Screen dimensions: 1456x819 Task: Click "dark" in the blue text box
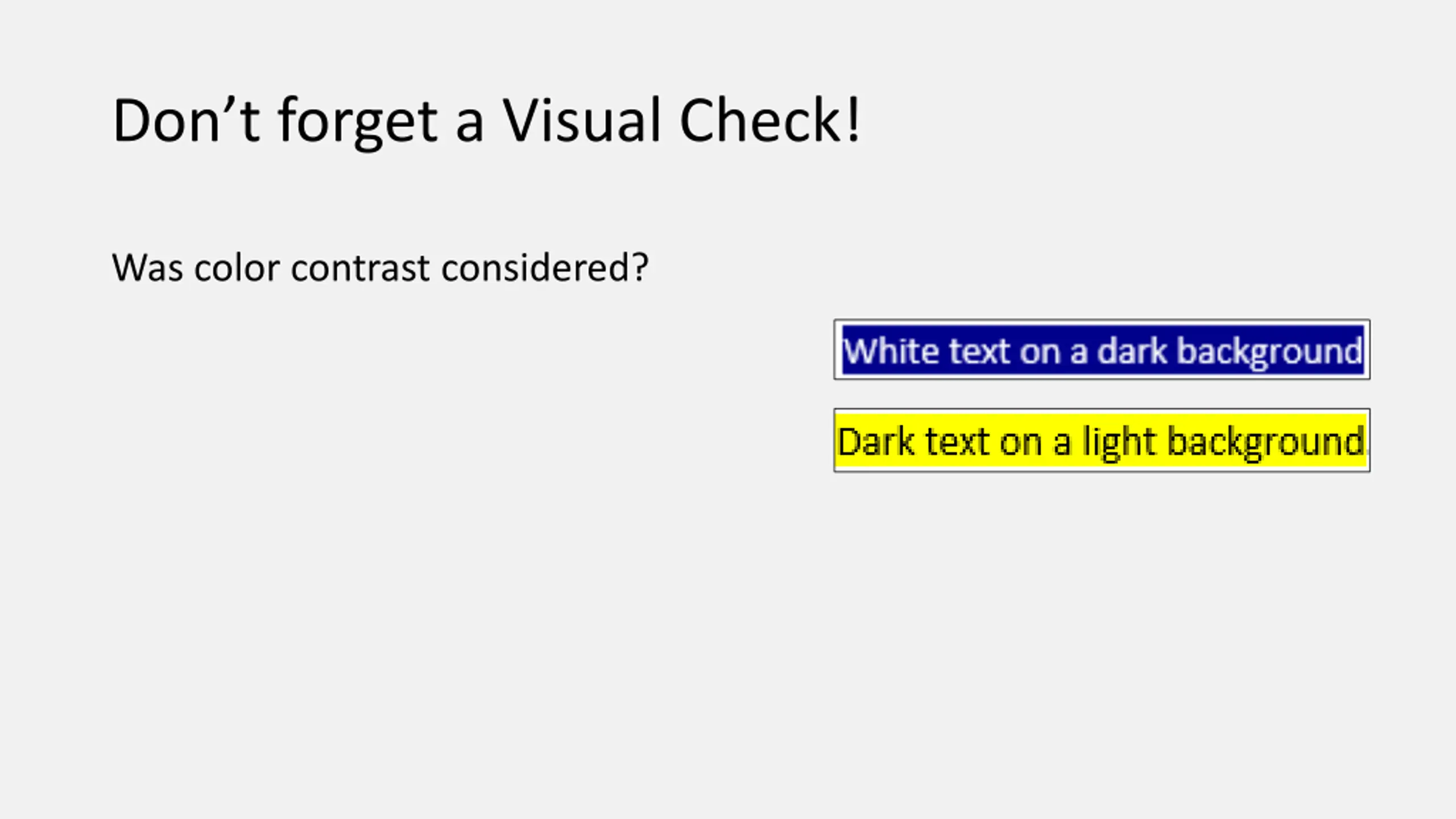click(1132, 351)
